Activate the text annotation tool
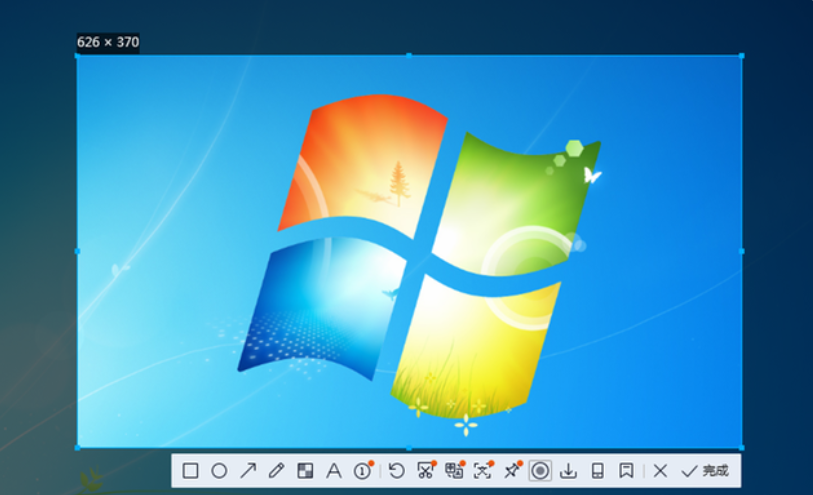Image resolution: width=813 pixels, height=495 pixels. coord(334,470)
